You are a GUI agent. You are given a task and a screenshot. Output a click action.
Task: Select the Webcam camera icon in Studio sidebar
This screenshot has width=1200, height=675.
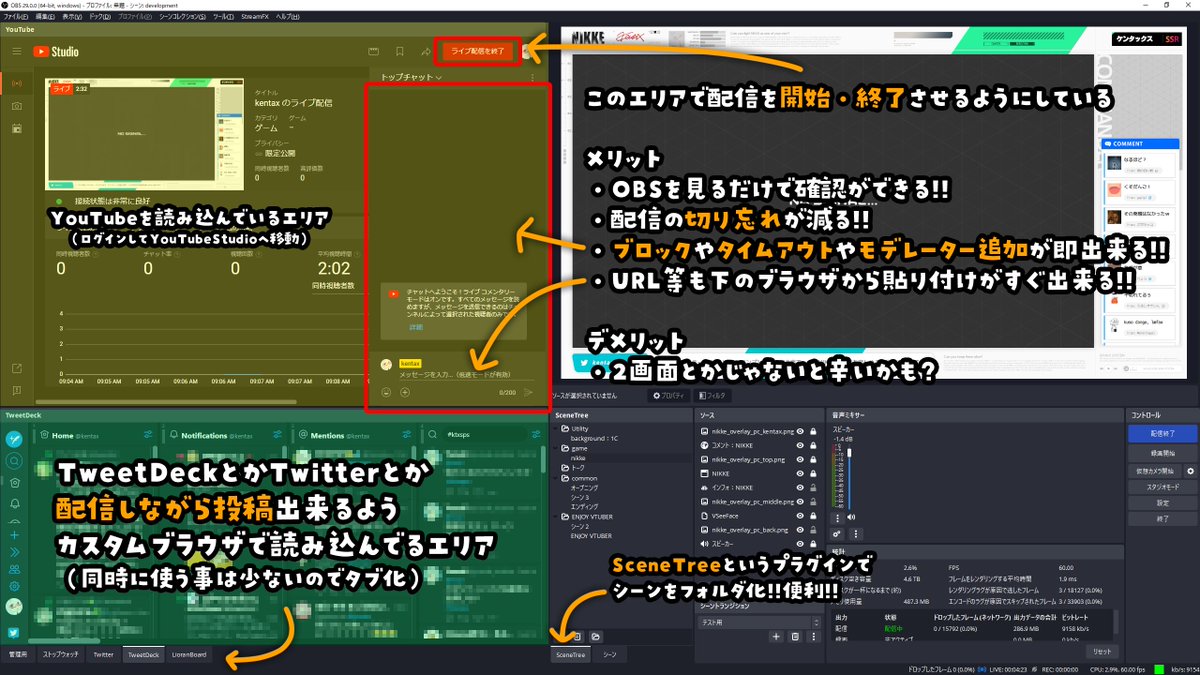(17, 105)
